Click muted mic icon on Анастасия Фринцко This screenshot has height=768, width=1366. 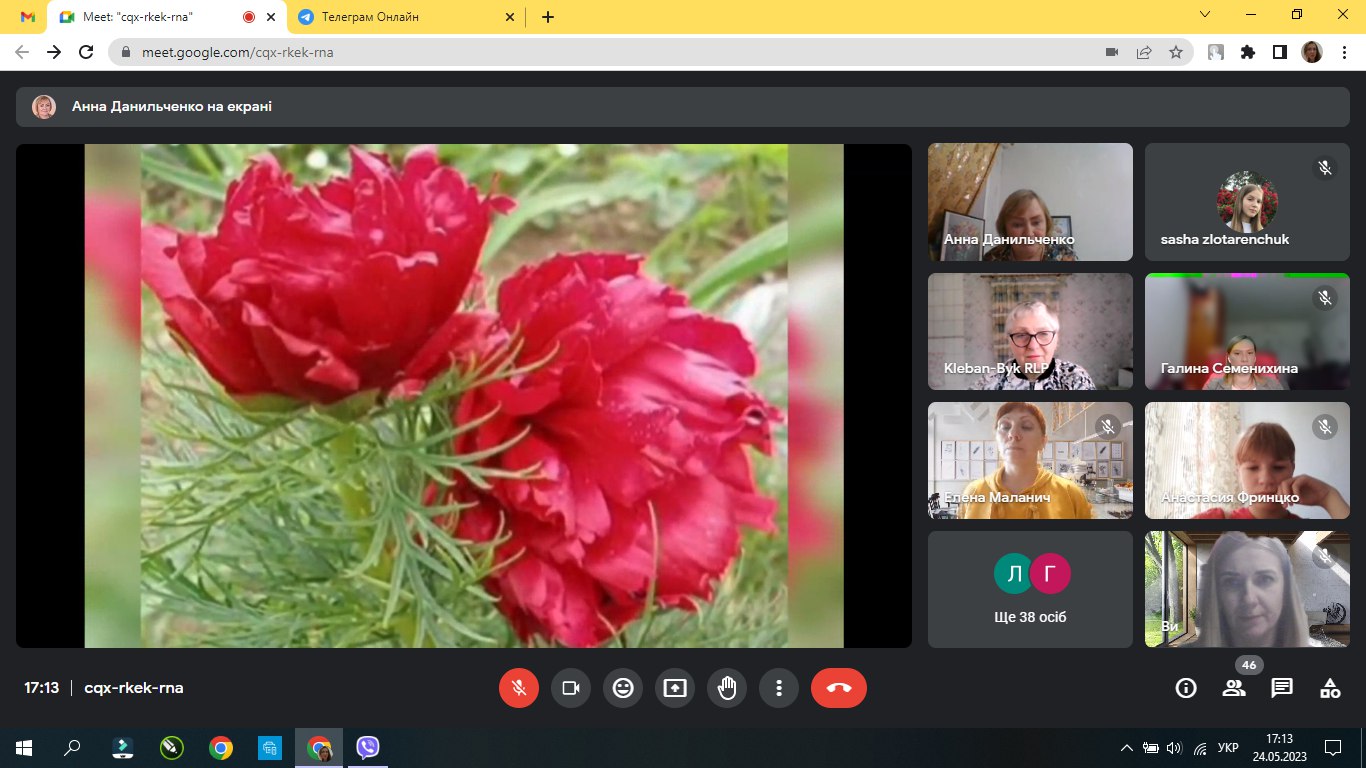(1325, 426)
